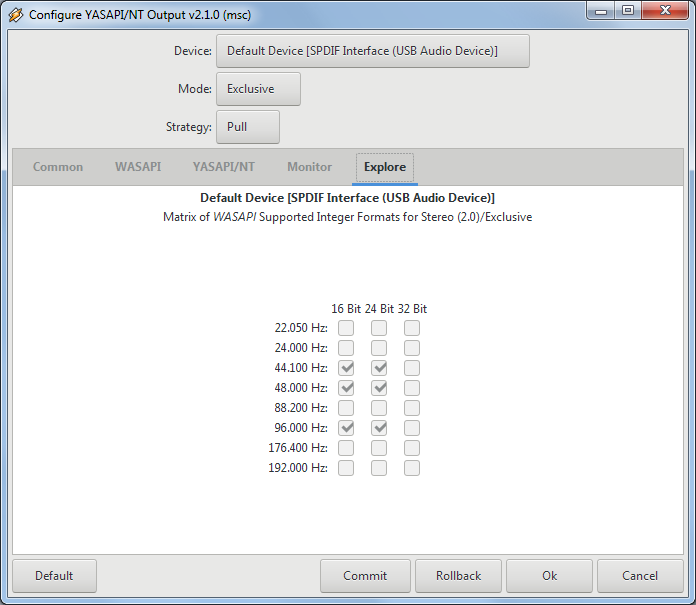Screen dimensions: 696x605
Task: Open the Mode dropdown showing Exclusive
Action: click(258, 89)
